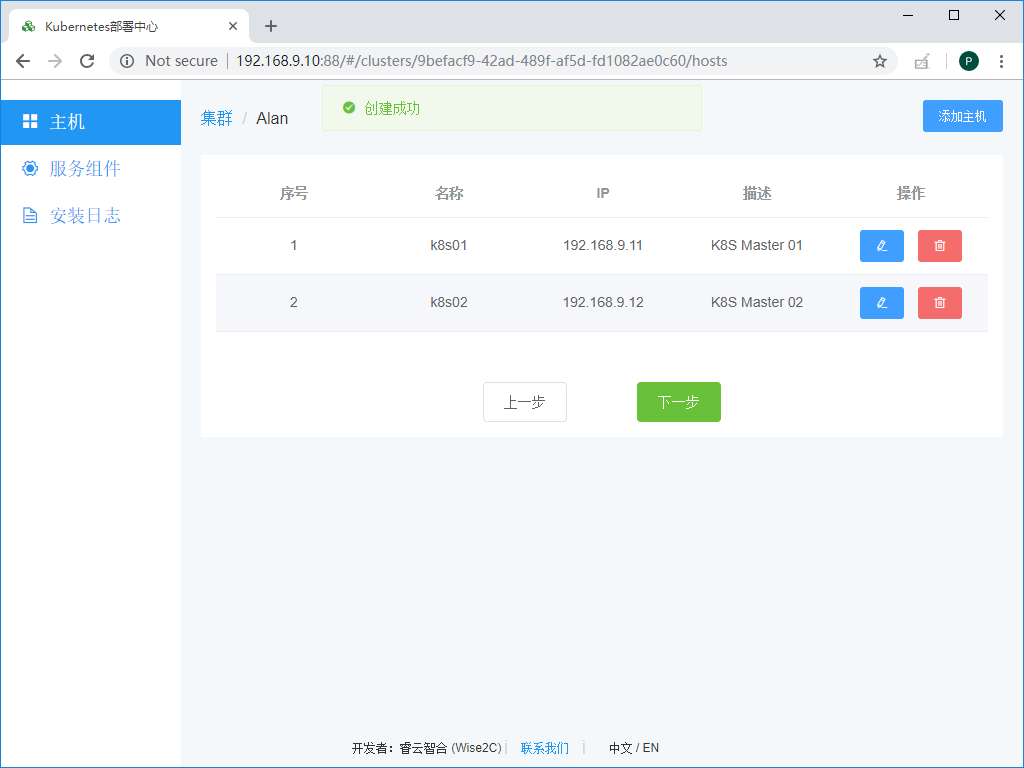Select description K8S Master 01

[x=757, y=246]
